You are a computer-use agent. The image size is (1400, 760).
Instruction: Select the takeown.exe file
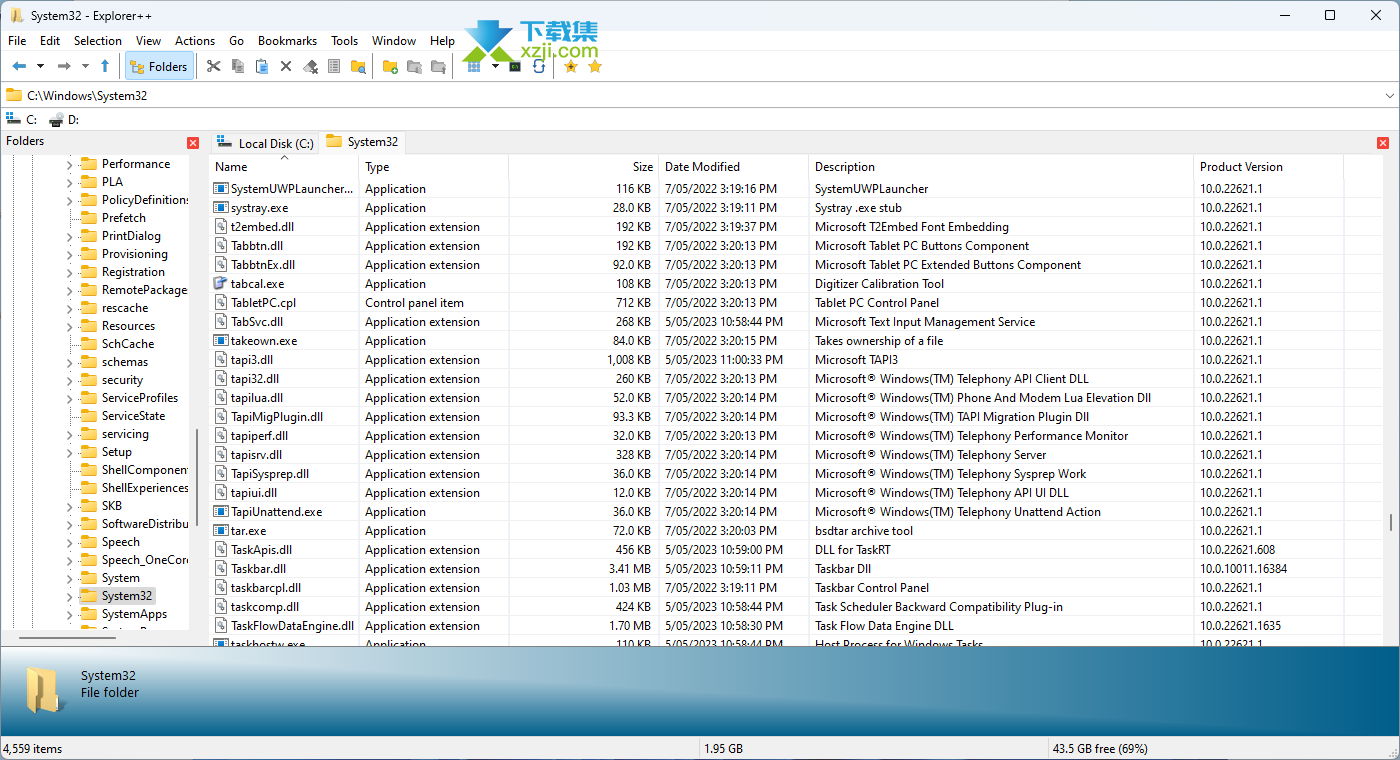[x=263, y=341]
